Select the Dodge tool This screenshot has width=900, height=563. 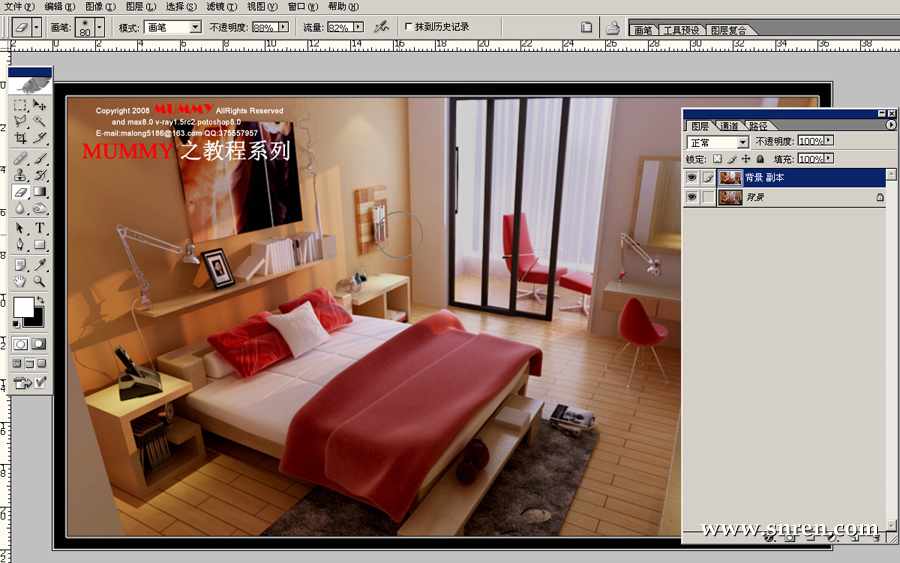pyautogui.click(x=39, y=208)
